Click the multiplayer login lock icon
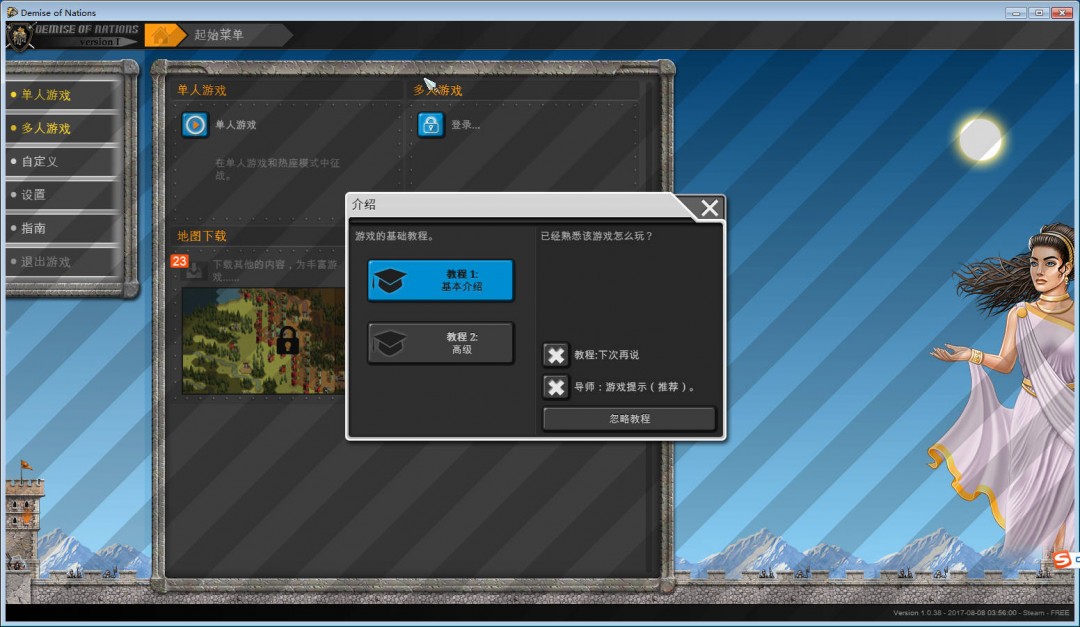The height and width of the screenshot is (627, 1080). click(x=431, y=125)
